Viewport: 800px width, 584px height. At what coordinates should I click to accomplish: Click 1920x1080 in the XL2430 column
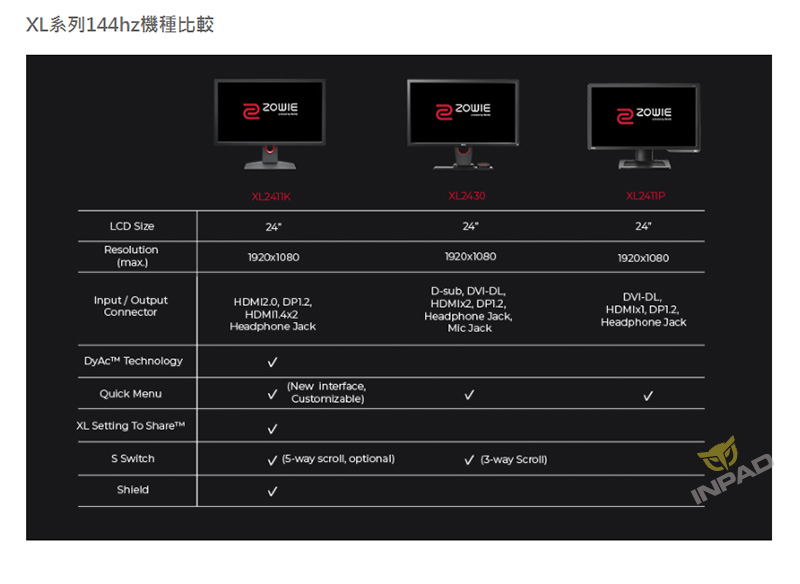[470, 256]
